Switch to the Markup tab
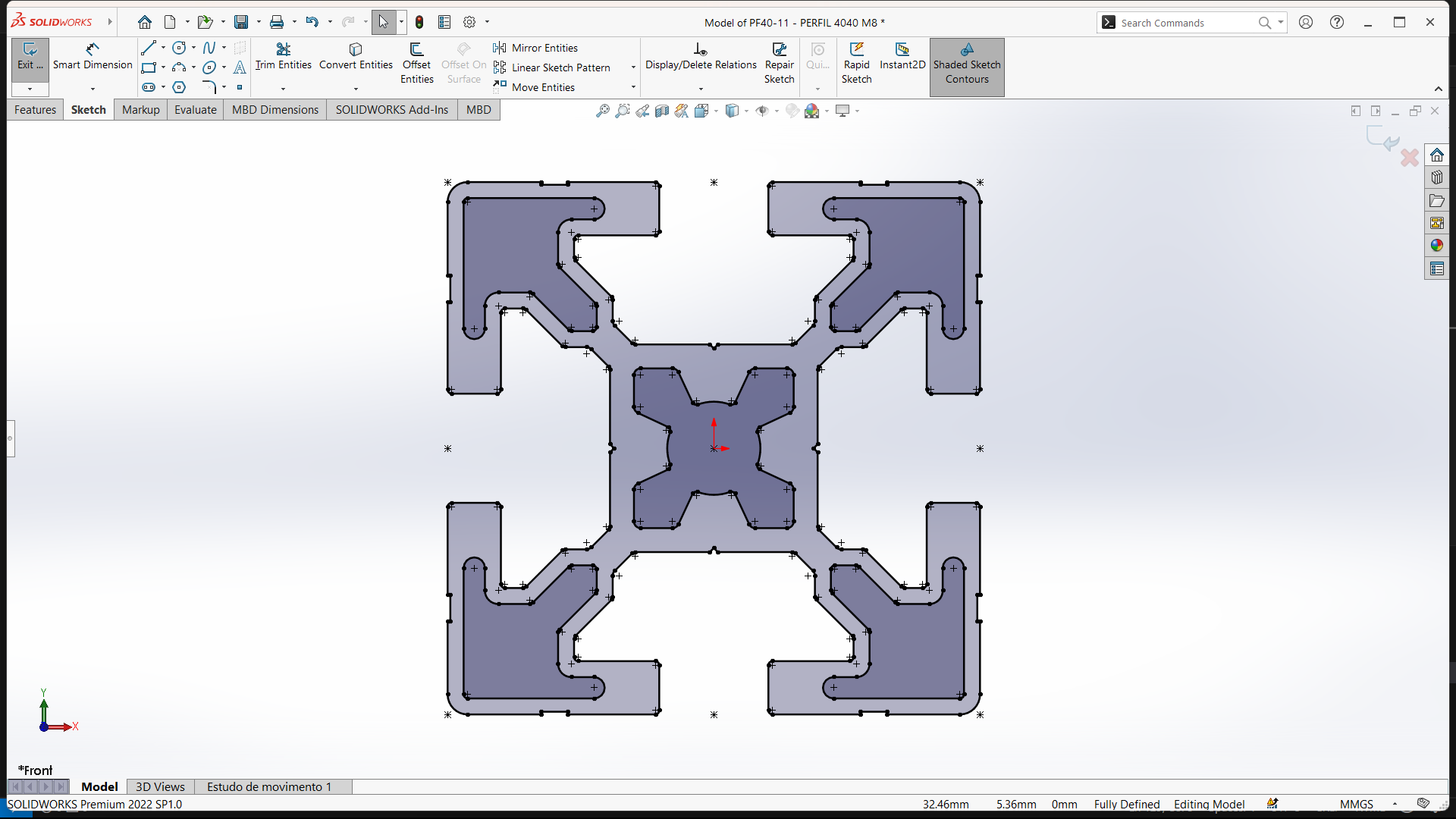 coord(141,110)
